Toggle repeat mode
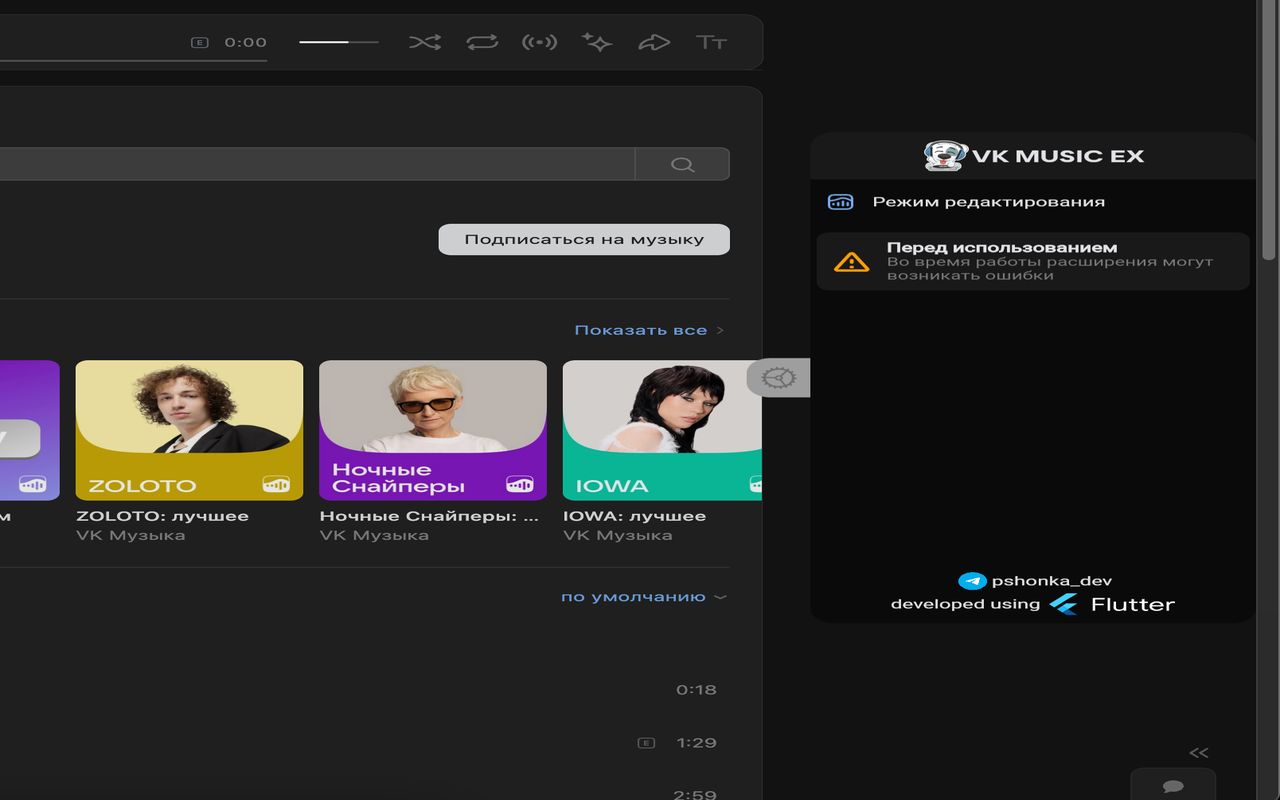1280x800 pixels. pyautogui.click(x=482, y=42)
